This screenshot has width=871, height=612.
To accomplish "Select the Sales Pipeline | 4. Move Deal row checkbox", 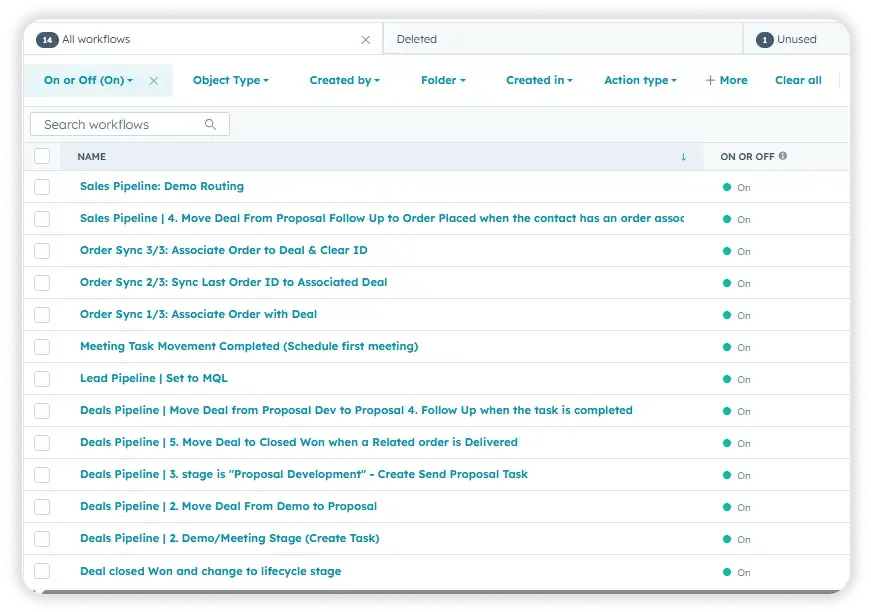I will tap(42, 219).
